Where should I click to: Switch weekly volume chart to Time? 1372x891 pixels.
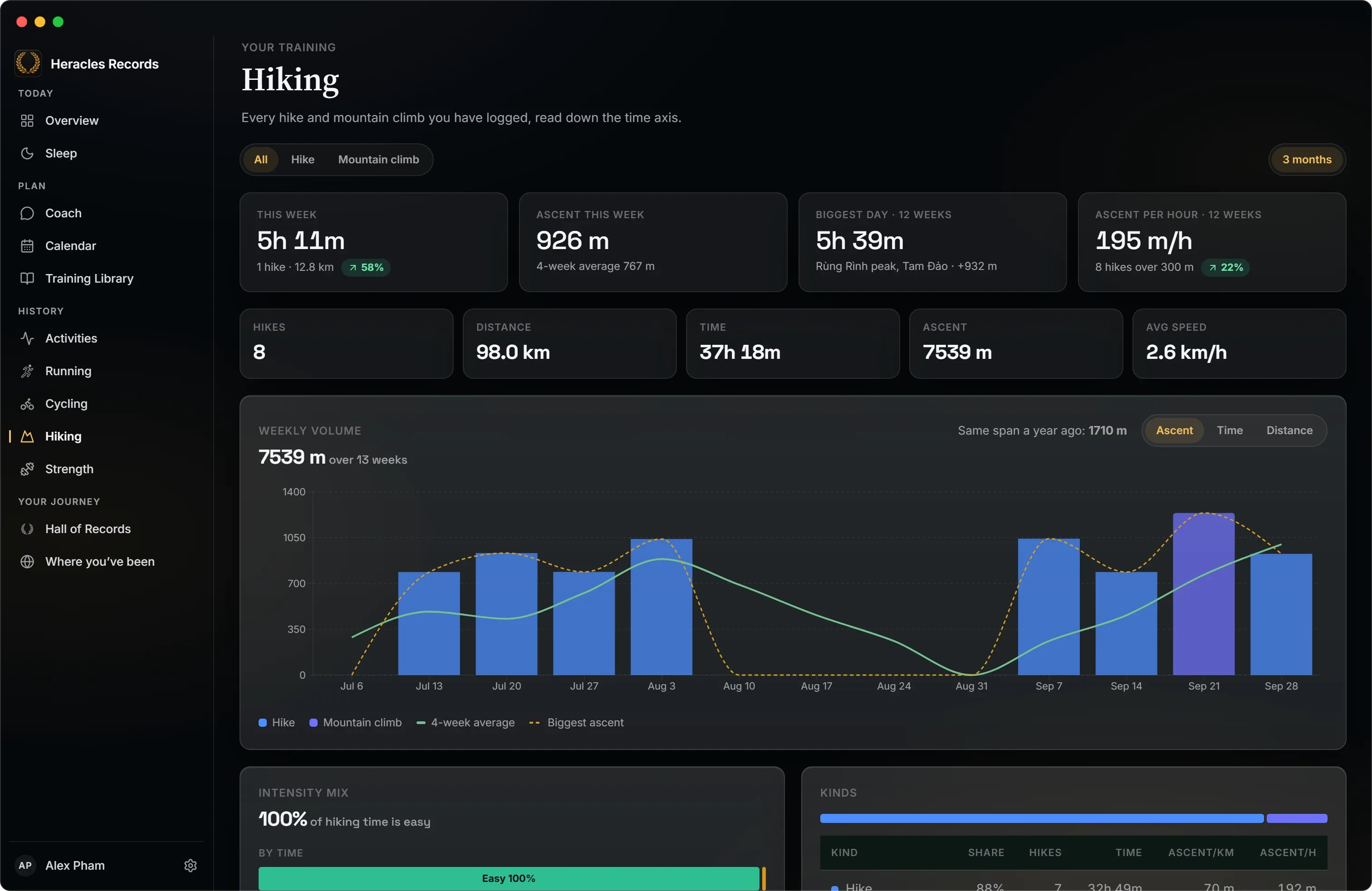pyautogui.click(x=1230, y=431)
